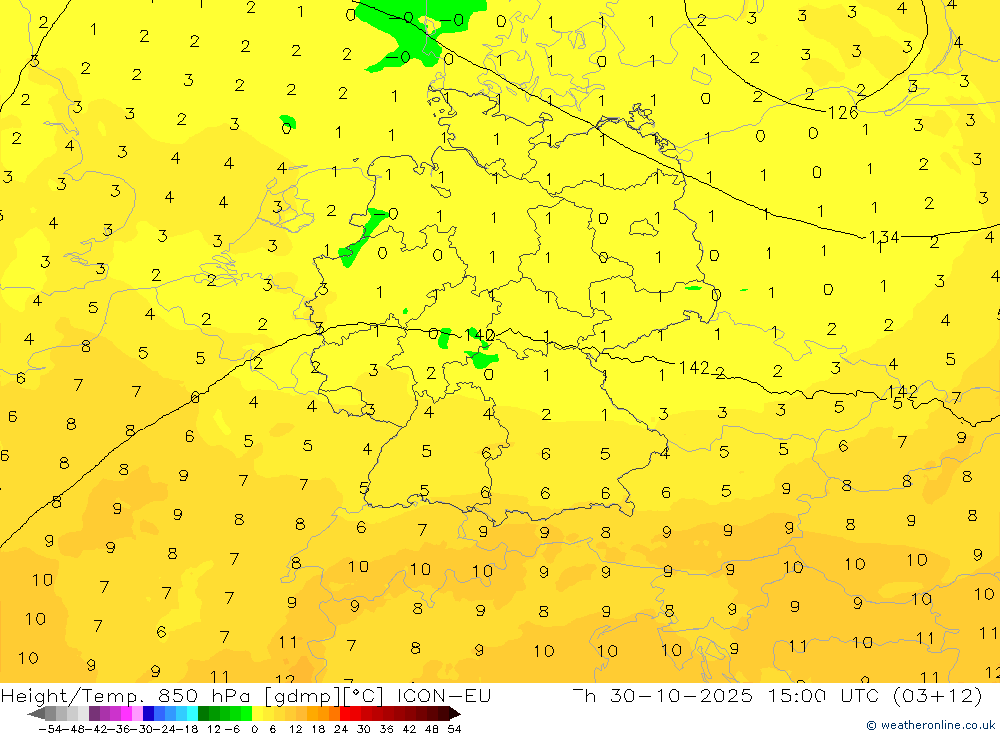Click the '(03+12)' run offset text
This screenshot has height=733, width=1000.
pos(937,695)
